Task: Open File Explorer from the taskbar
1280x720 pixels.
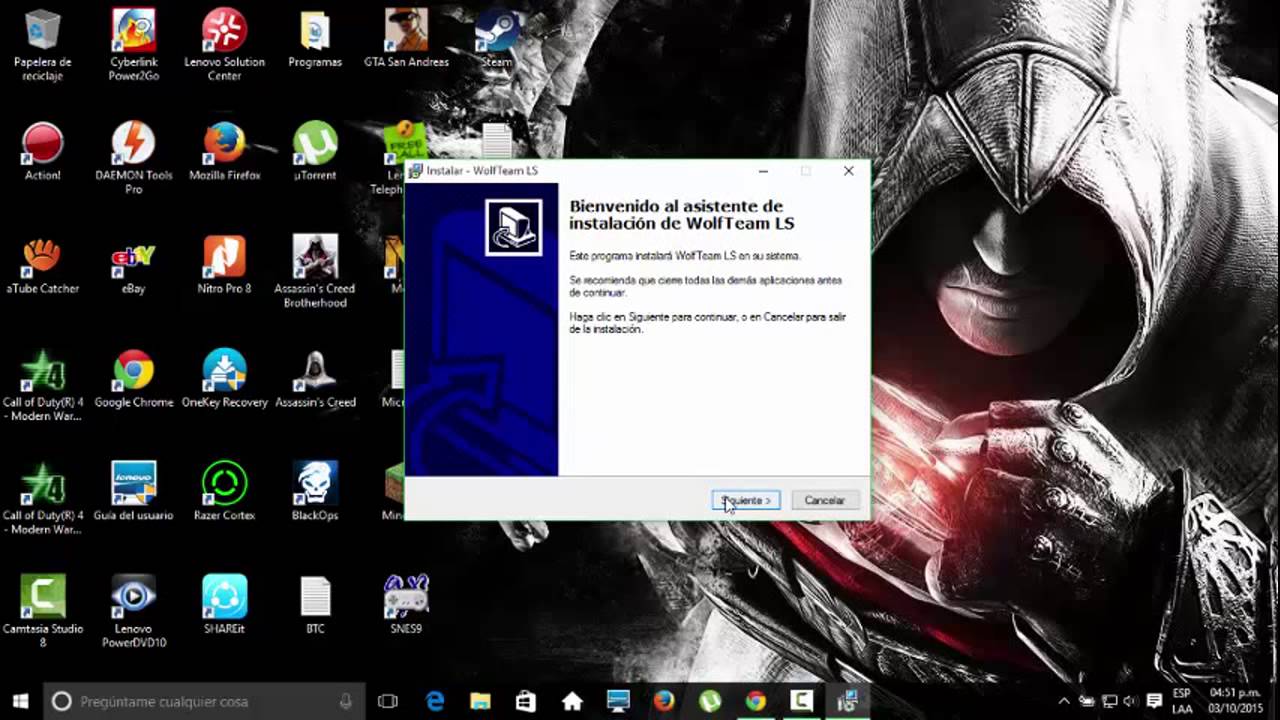Action: tap(481, 701)
